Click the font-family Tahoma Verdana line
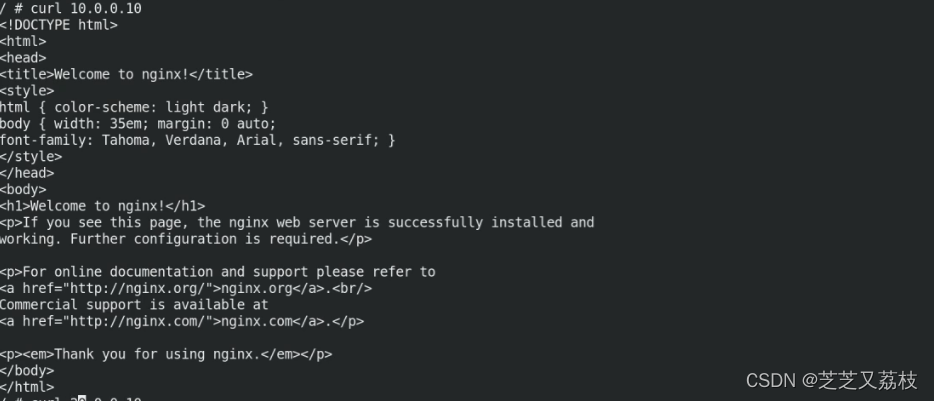Image resolution: width=934 pixels, height=401 pixels. point(197,140)
